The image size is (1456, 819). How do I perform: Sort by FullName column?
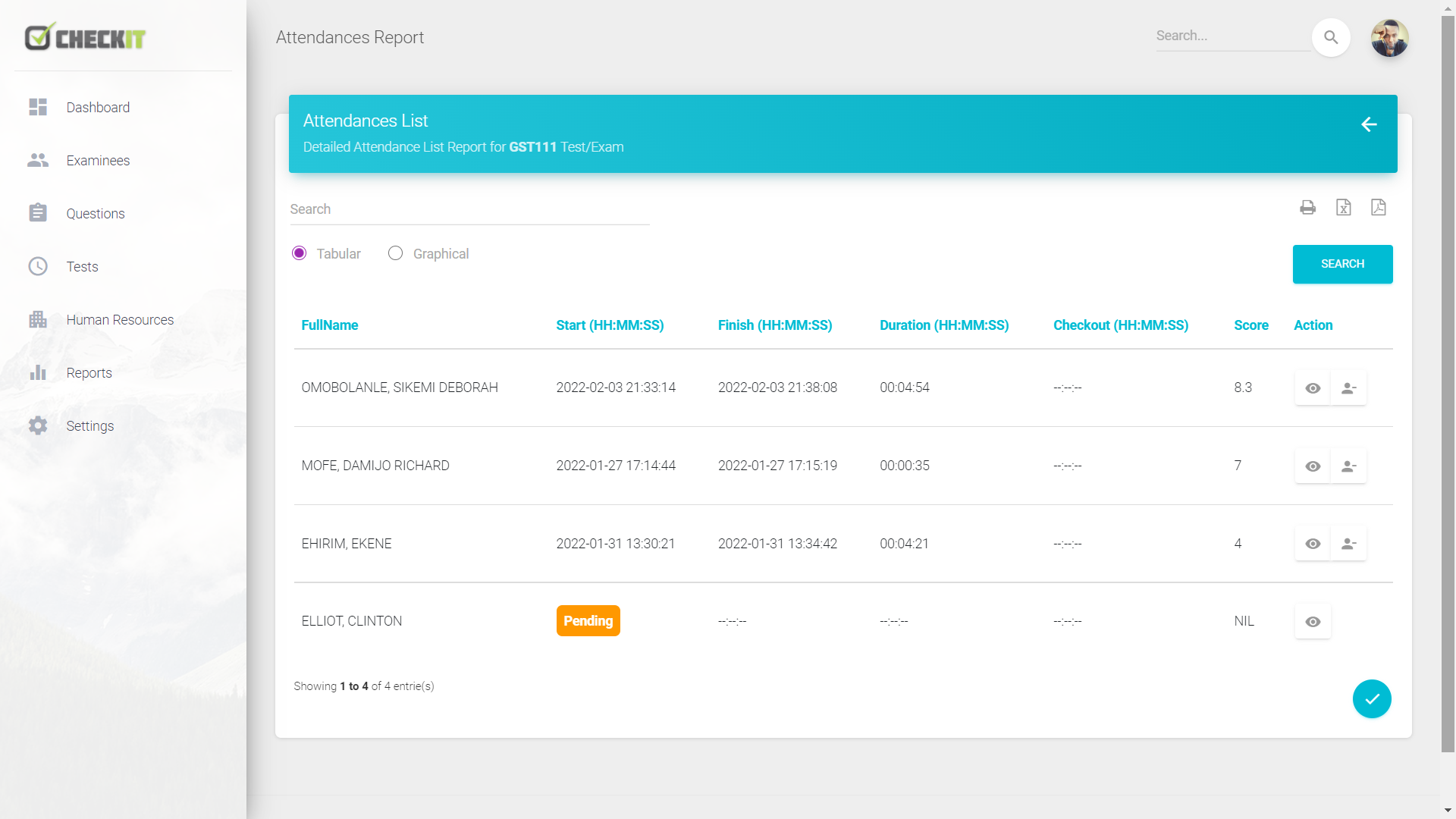[x=330, y=325]
